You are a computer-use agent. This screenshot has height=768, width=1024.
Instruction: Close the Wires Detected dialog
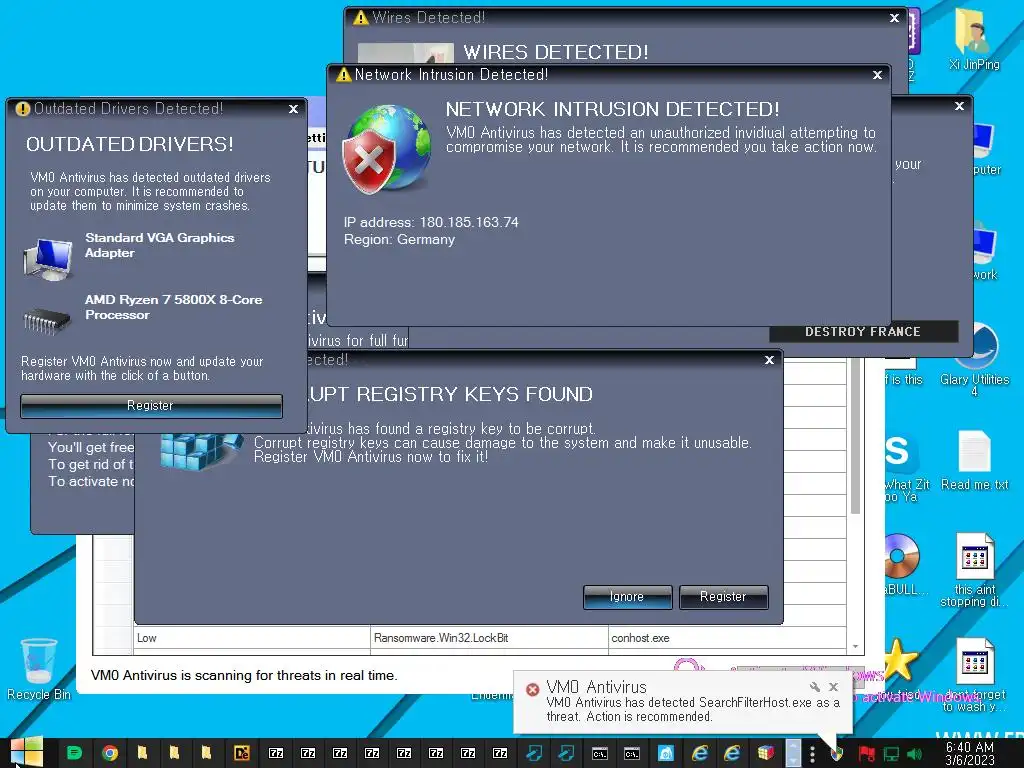pyautogui.click(x=895, y=18)
